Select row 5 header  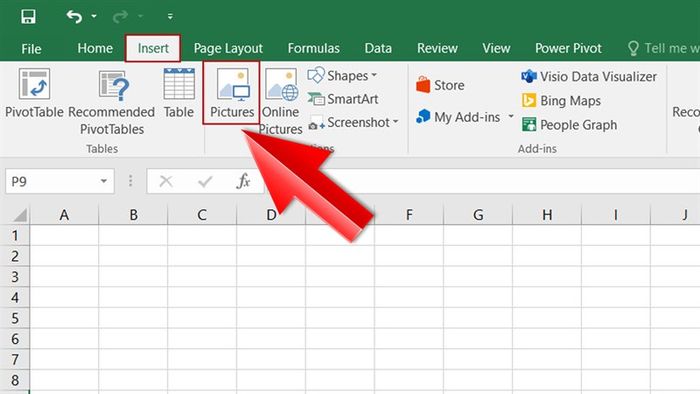[x=15, y=318]
